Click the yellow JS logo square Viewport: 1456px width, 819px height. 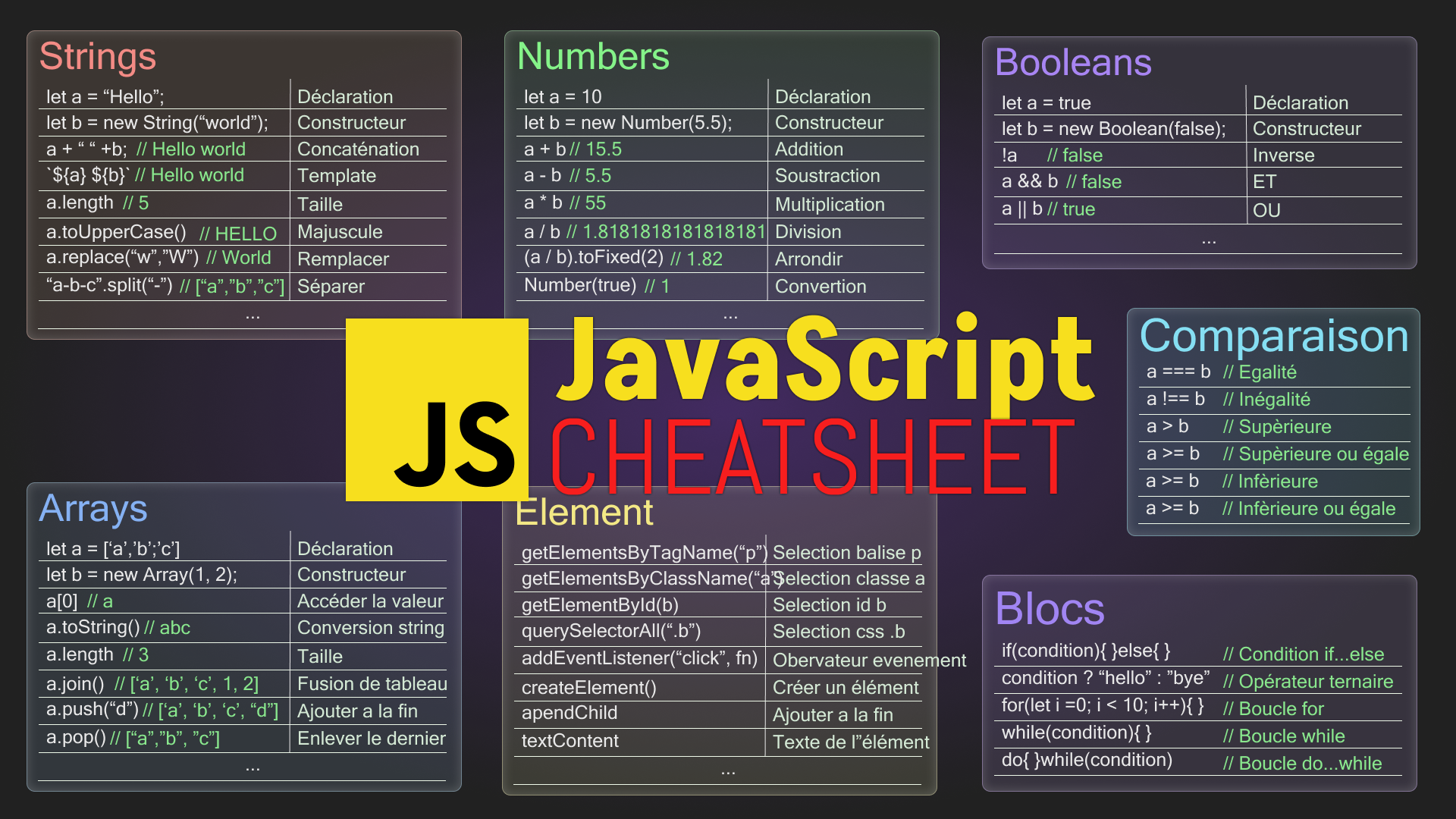[437, 409]
